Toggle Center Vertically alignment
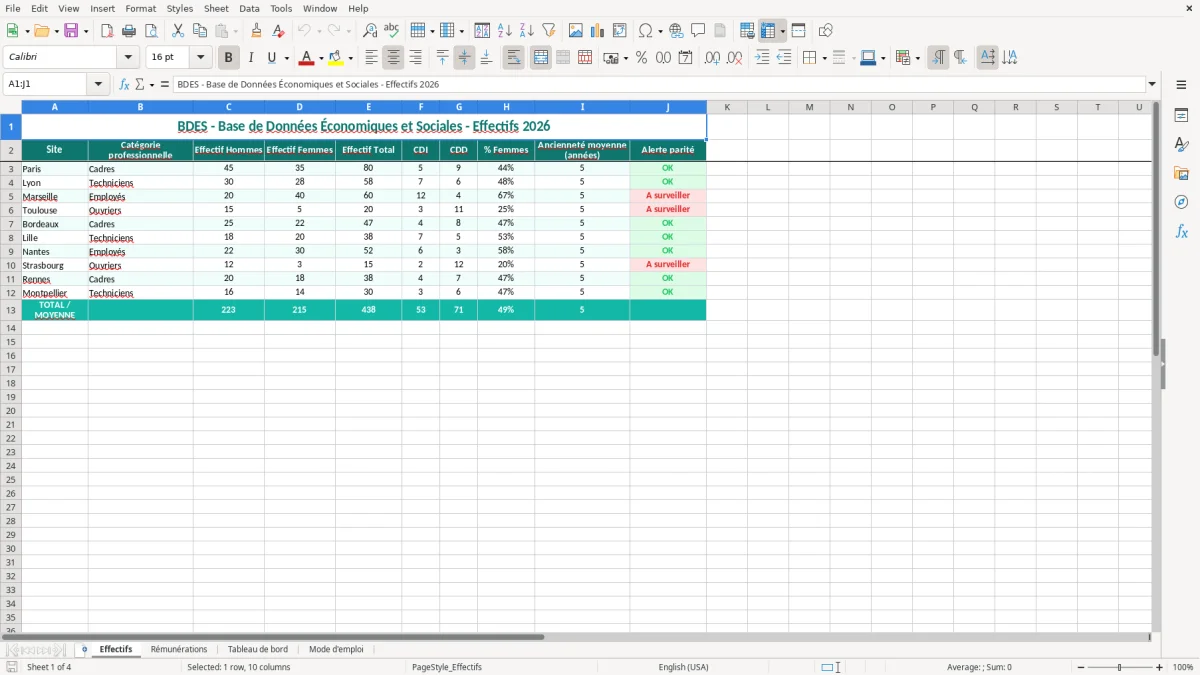Viewport: 1200px width, 675px height. [x=464, y=58]
